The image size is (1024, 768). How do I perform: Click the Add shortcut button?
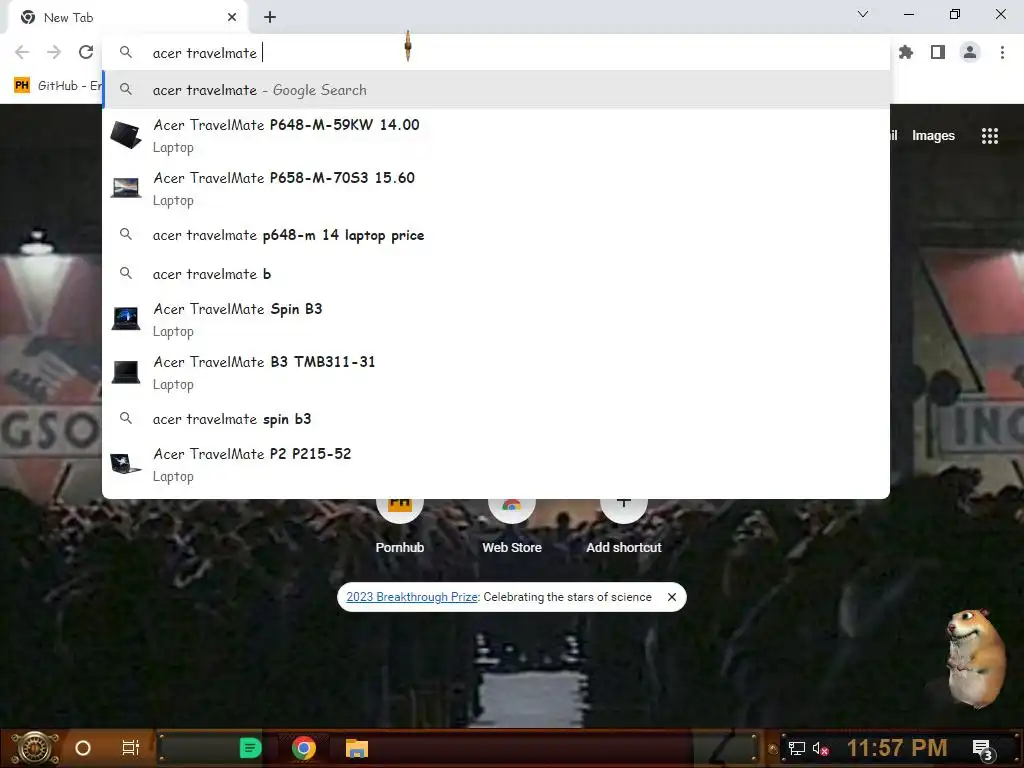624,526
